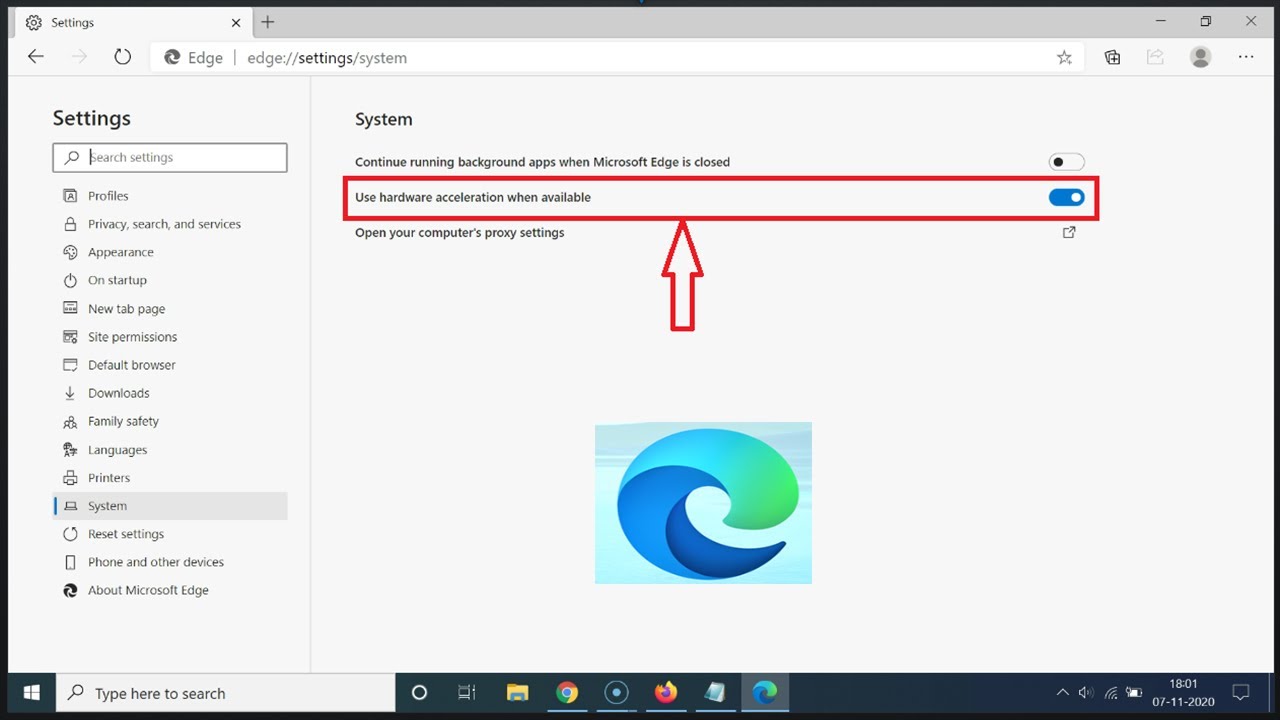This screenshot has width=1280, height=720.
Task: Open the blue circular app on taskbar
Action: [616, 692]
